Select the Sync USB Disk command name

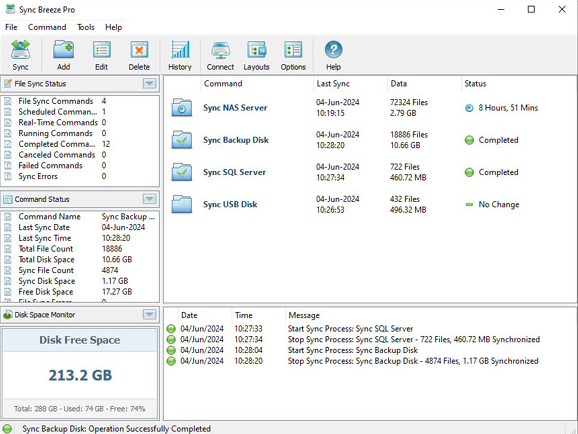pos(230,204)
